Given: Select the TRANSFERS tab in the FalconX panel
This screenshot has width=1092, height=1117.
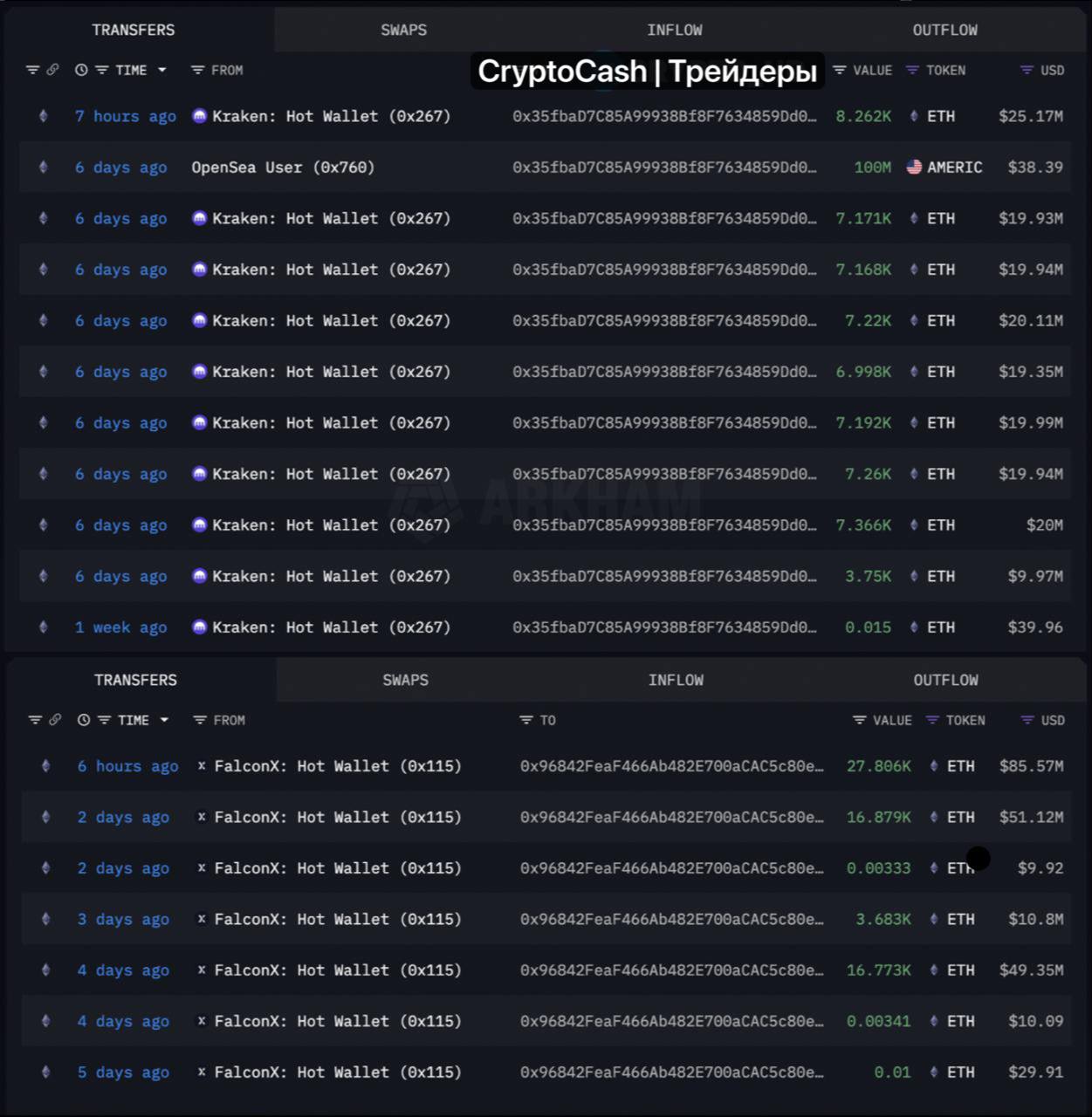Looking at the screenshot, I should (135, 680).
